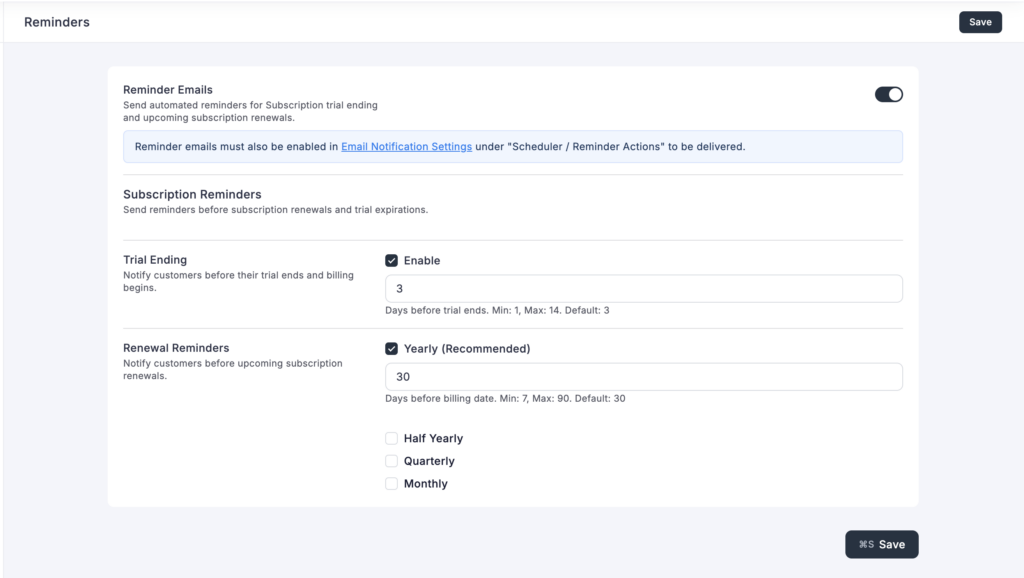1024x578 pixels.
Task: Check the Quarterly renewal reminder box
Action: tap(392, 461)
